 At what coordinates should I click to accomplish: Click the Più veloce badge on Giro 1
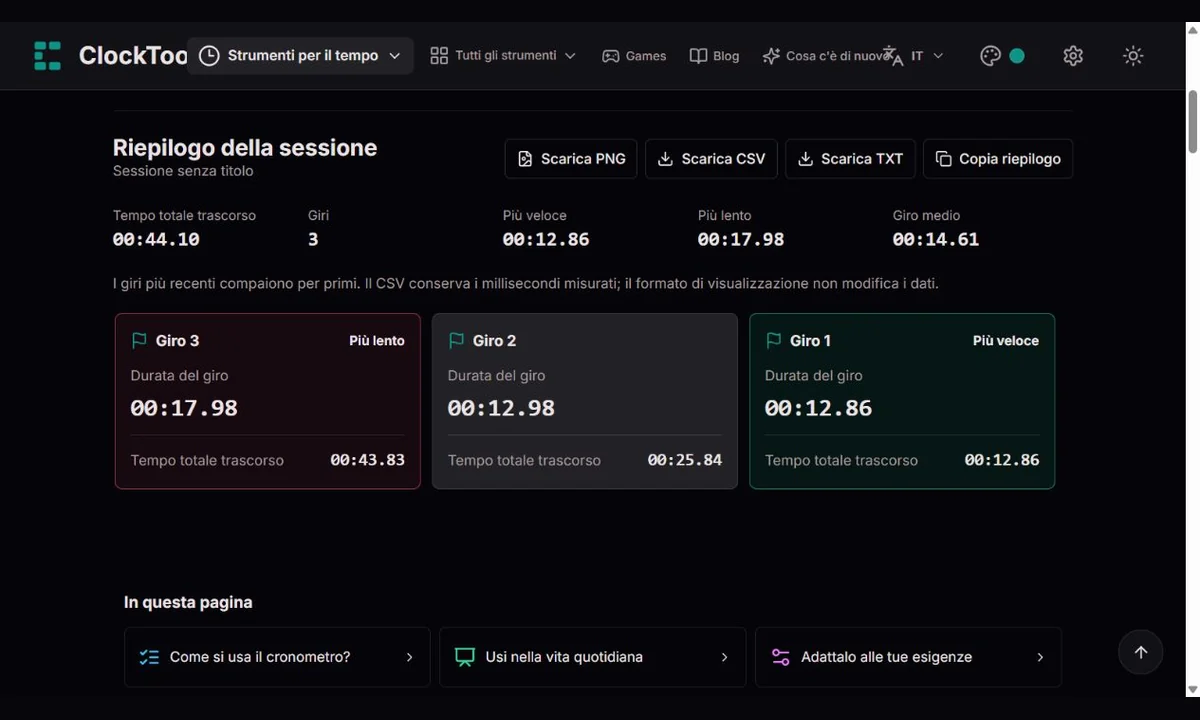click(x=1006, y=341)
